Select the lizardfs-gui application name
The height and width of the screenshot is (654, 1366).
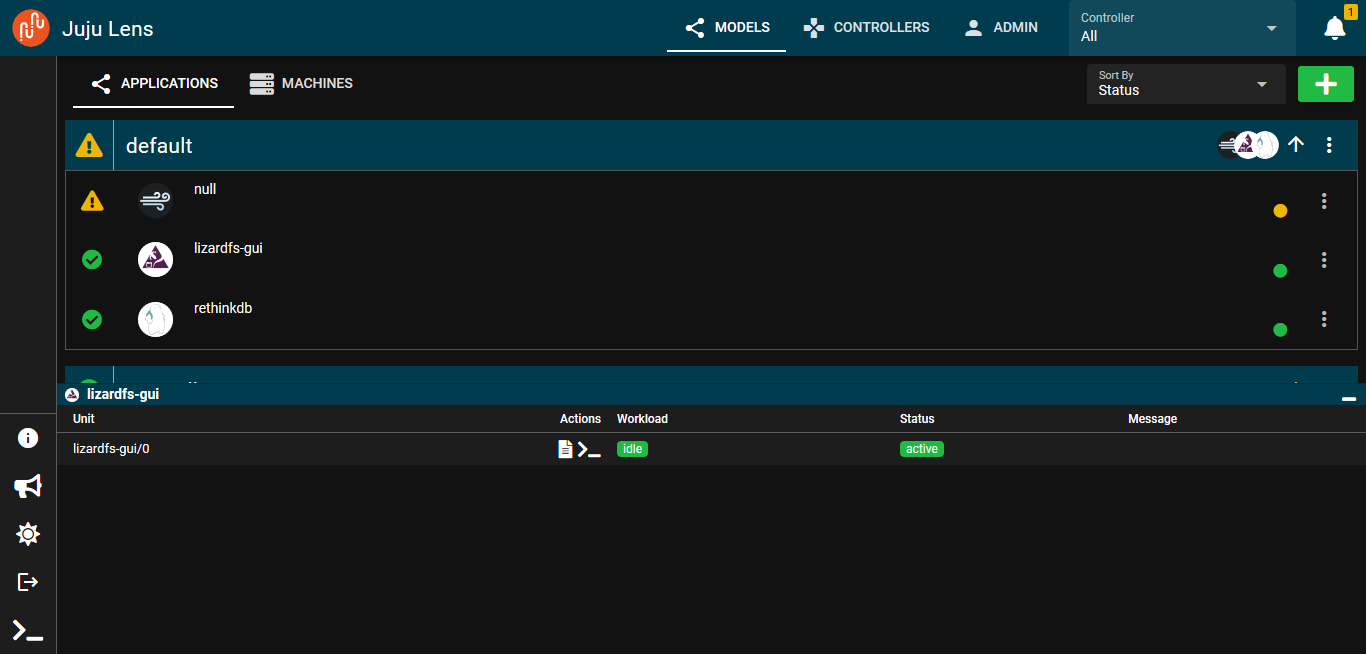coord(228,248)
